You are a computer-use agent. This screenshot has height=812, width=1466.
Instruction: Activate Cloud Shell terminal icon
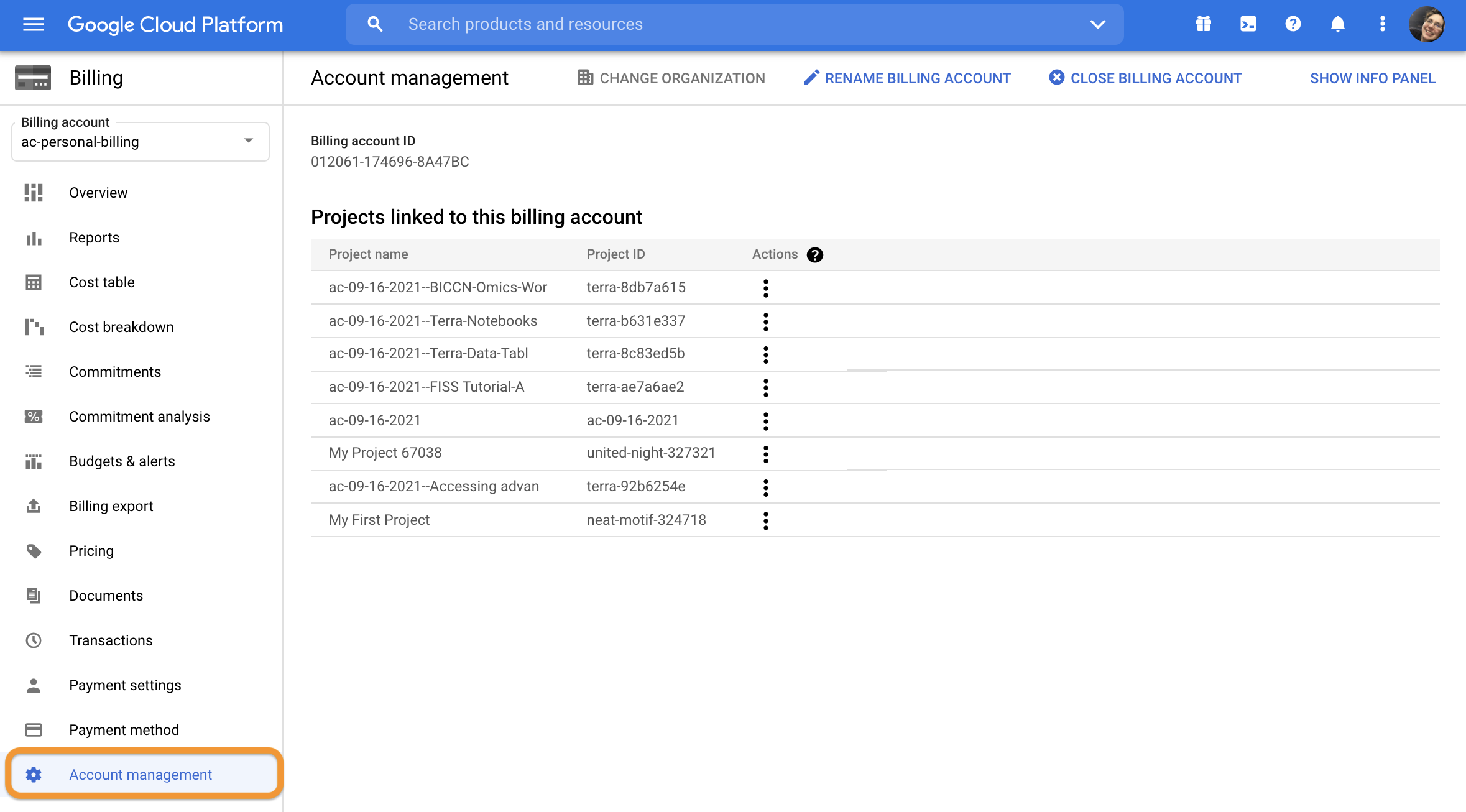[1248, 24]
